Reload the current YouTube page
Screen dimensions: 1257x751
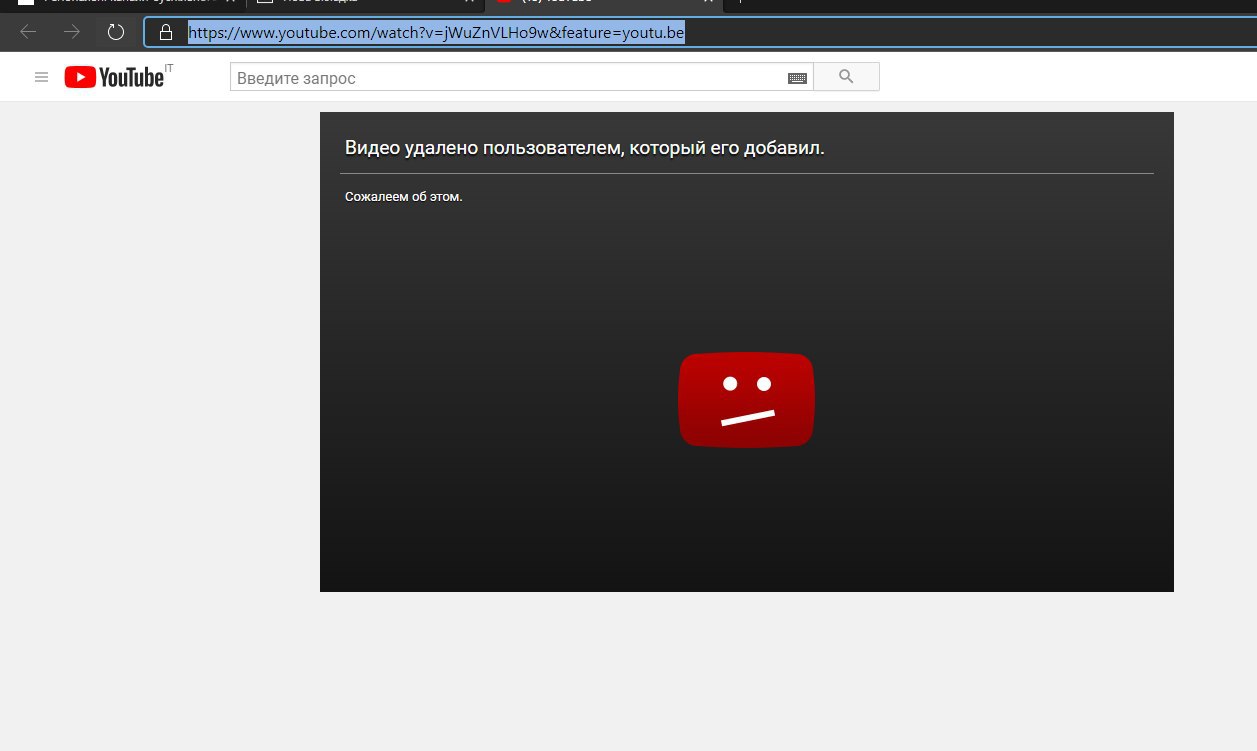pyautogui.click(x=116, y=32)
